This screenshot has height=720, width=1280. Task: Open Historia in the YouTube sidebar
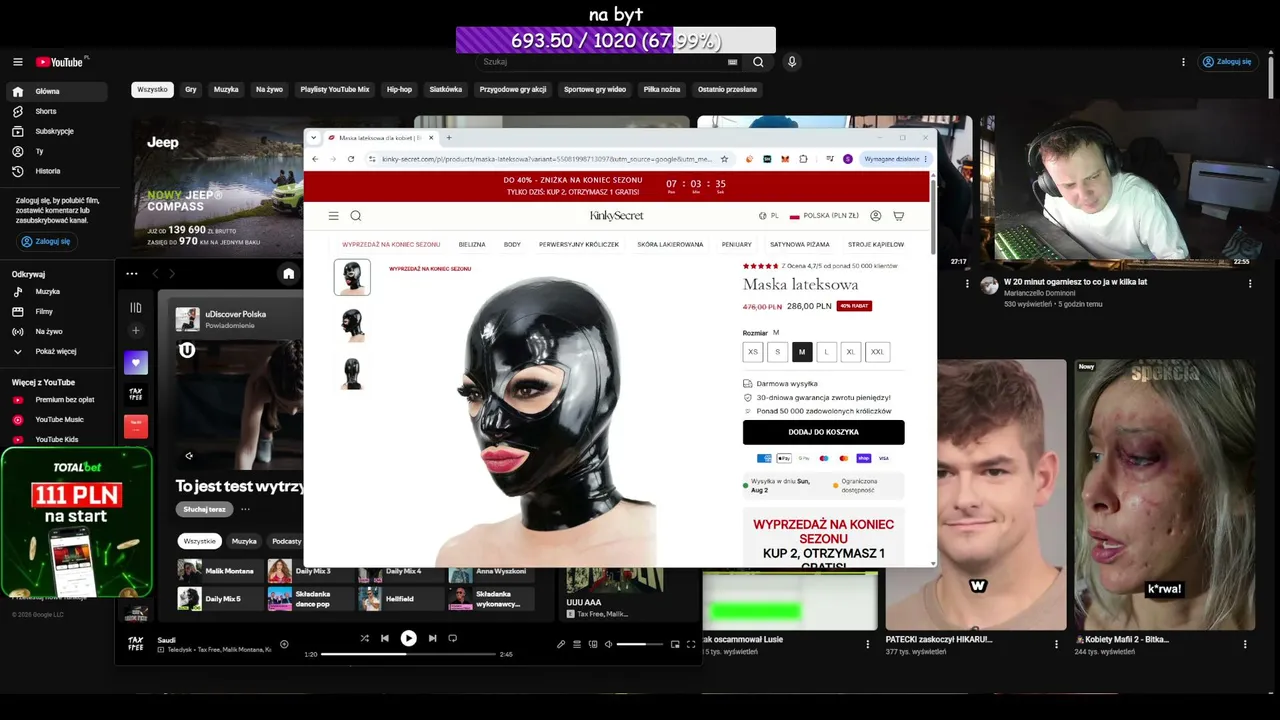58,171
